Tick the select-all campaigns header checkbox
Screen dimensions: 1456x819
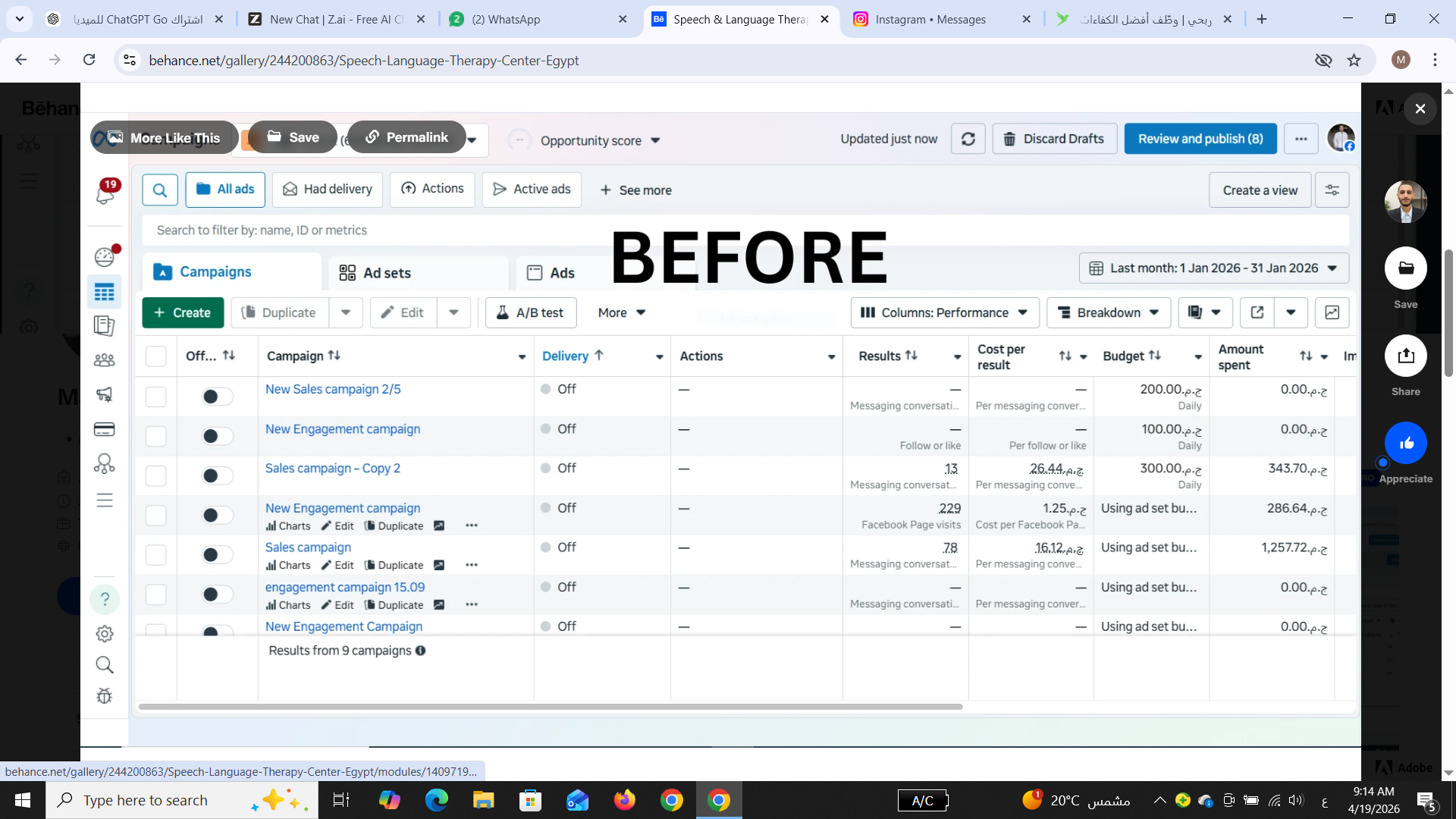click(x=155, y=356)
